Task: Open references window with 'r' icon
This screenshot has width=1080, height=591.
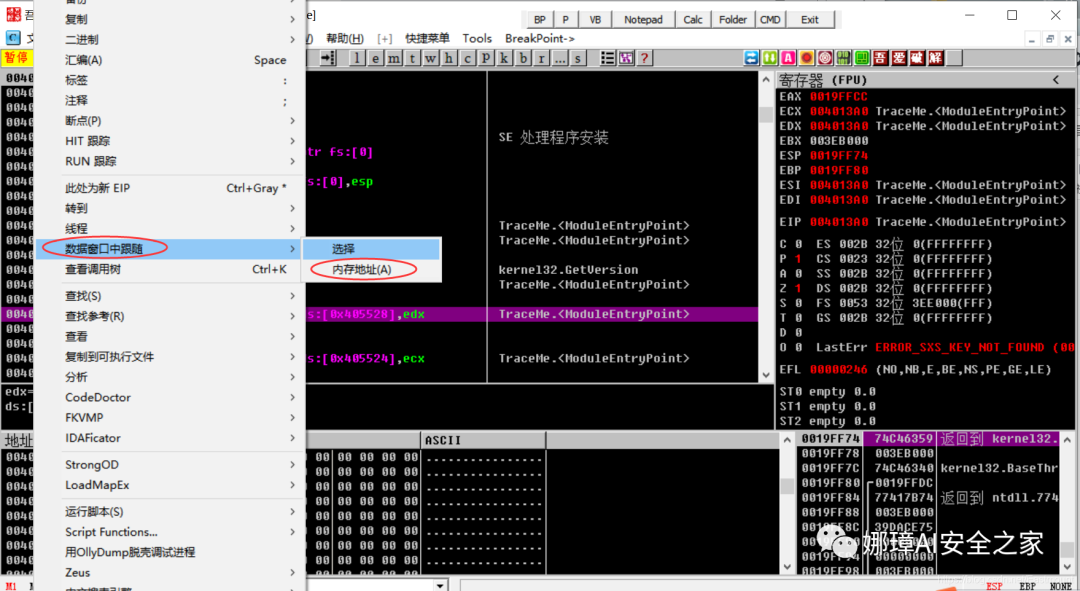Action: [541, 59]
